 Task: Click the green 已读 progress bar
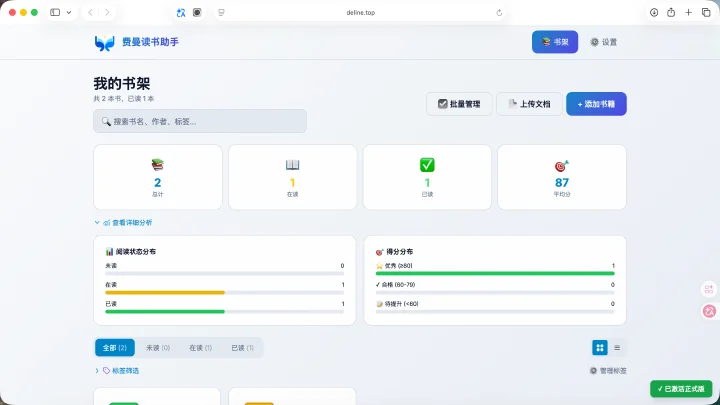(x=165, y=311)
